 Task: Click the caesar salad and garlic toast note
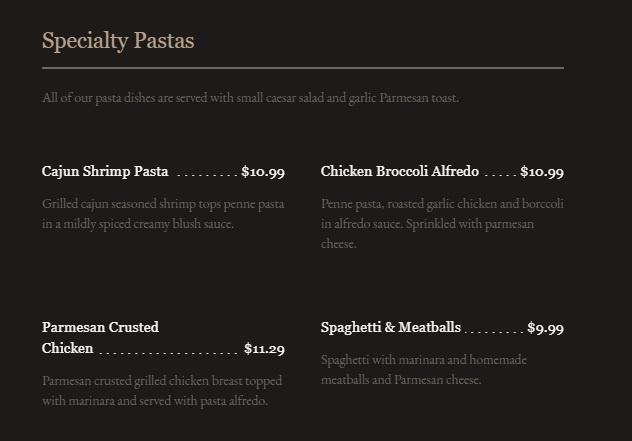(x=250, y=98)
